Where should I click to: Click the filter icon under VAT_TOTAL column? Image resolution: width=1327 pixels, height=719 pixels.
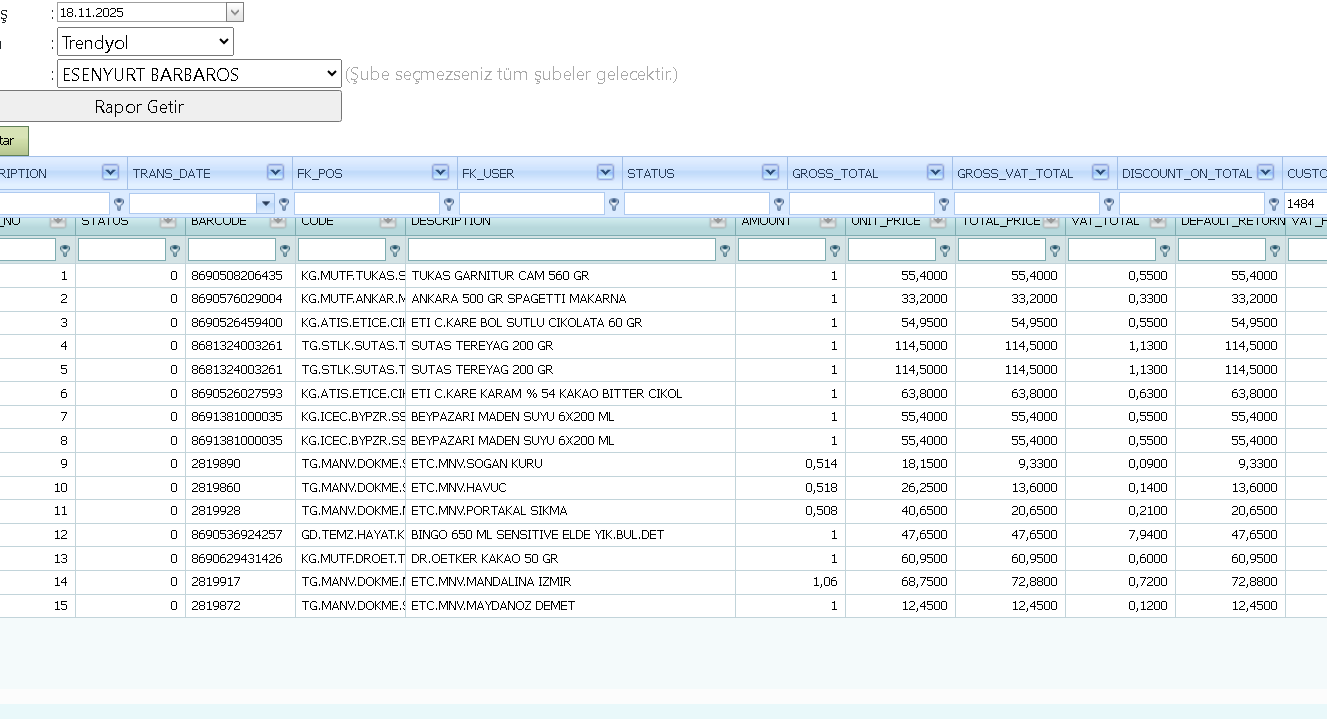tap(1165, 250)
